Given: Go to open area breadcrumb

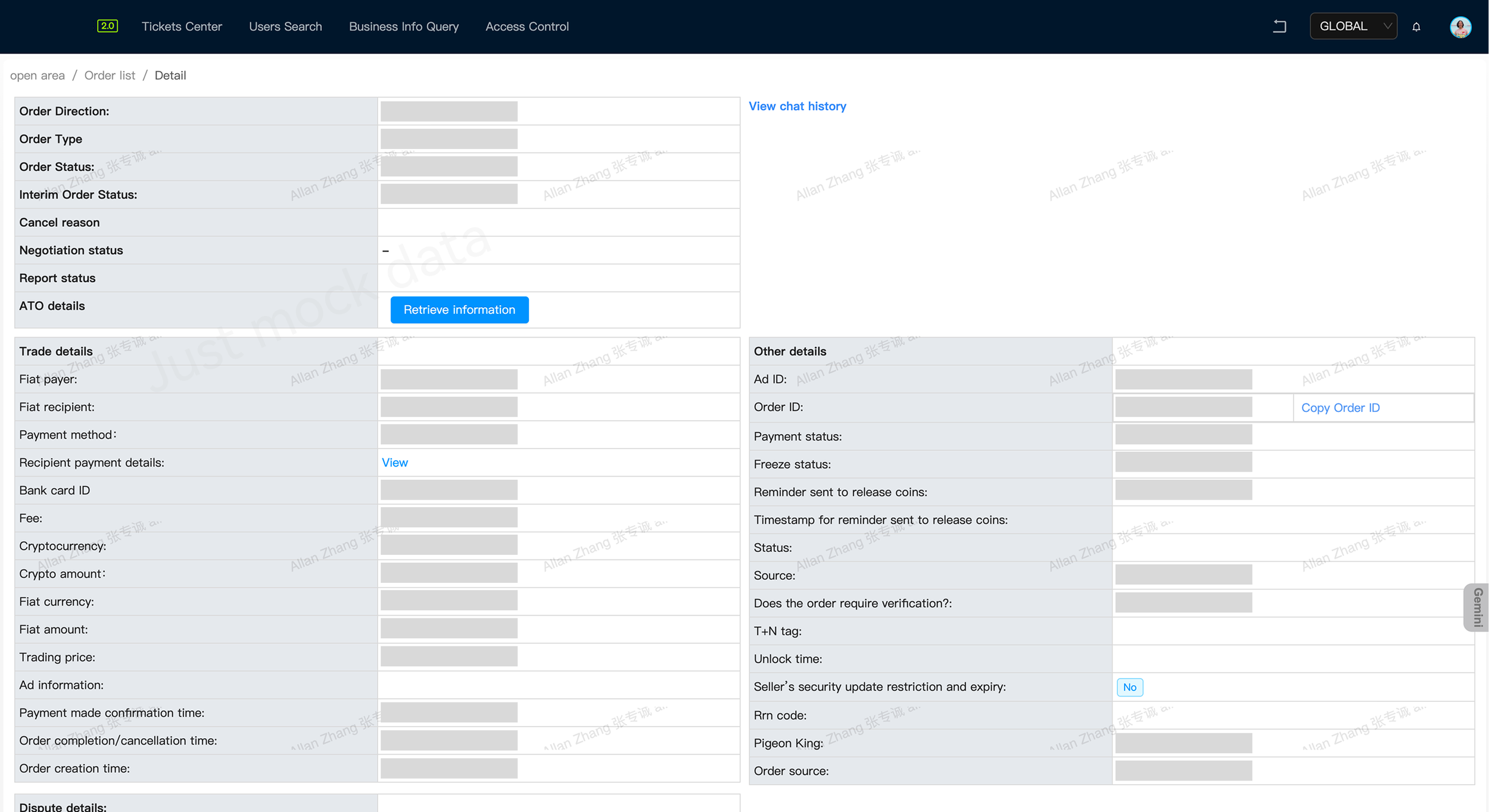Looking at the screenshot, I should tap(37, 76).
